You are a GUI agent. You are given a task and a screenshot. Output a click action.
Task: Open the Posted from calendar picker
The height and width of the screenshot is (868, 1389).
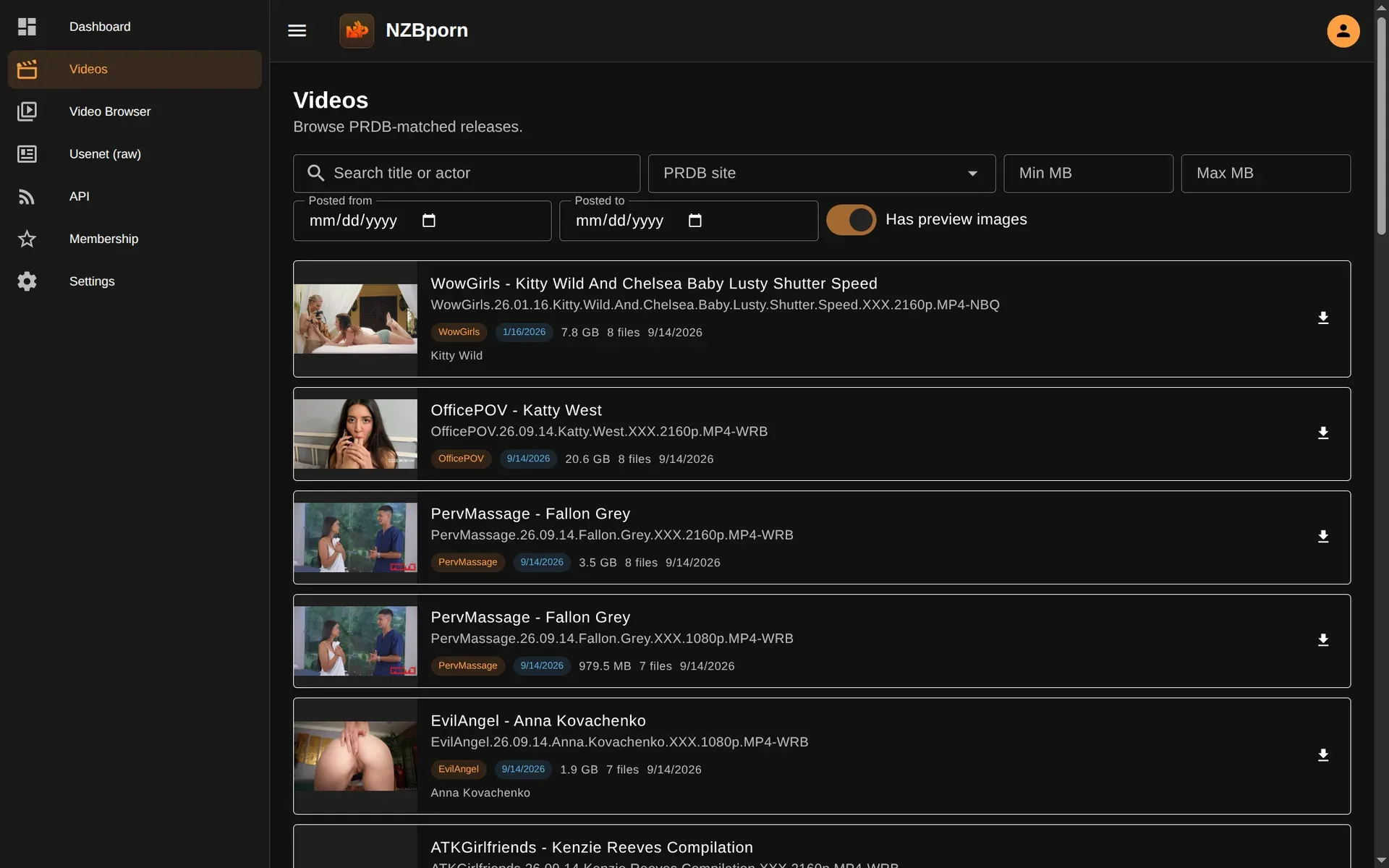coord(429,221)
